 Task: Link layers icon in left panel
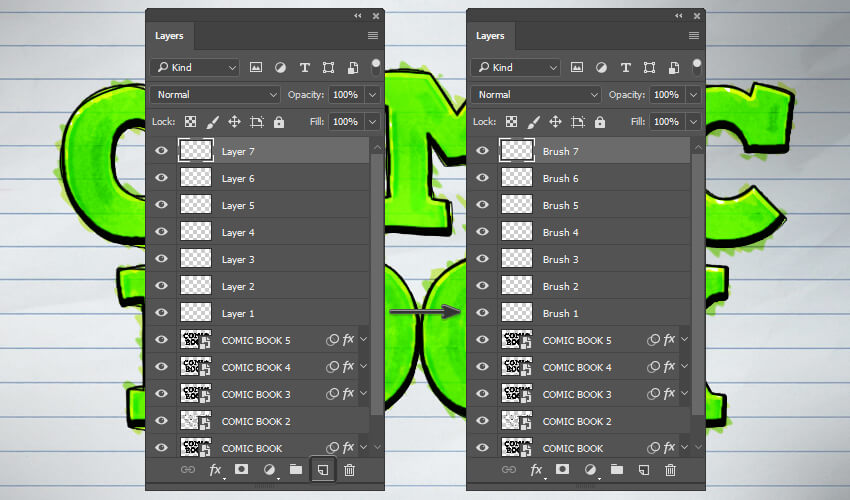click(x=188, y=470)
